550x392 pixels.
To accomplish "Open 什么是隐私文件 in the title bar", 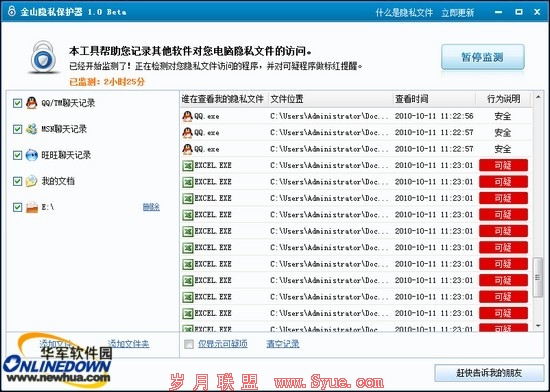I will click(404, 13).
